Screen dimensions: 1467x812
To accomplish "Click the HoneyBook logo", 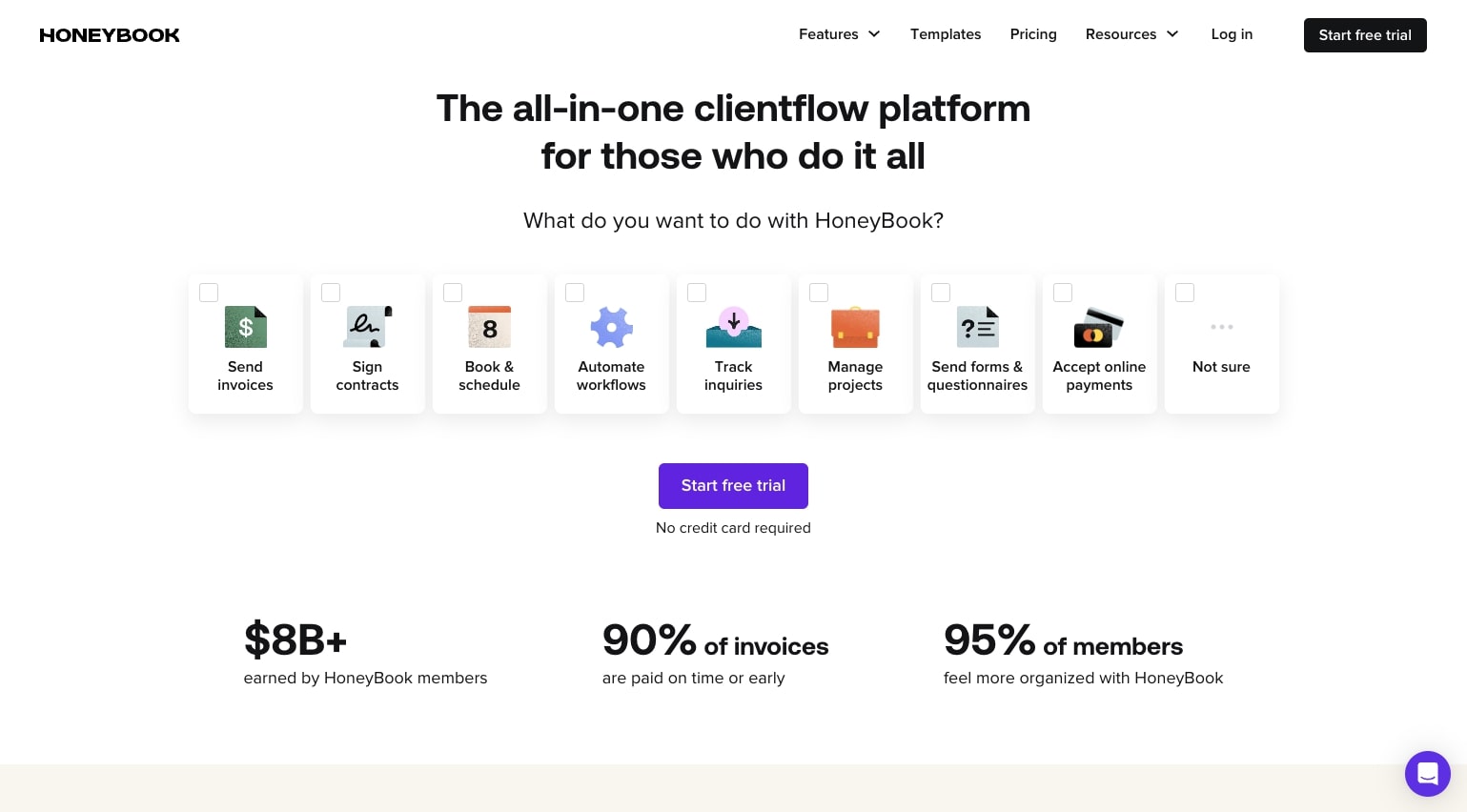I will click(x=110, y=35).
